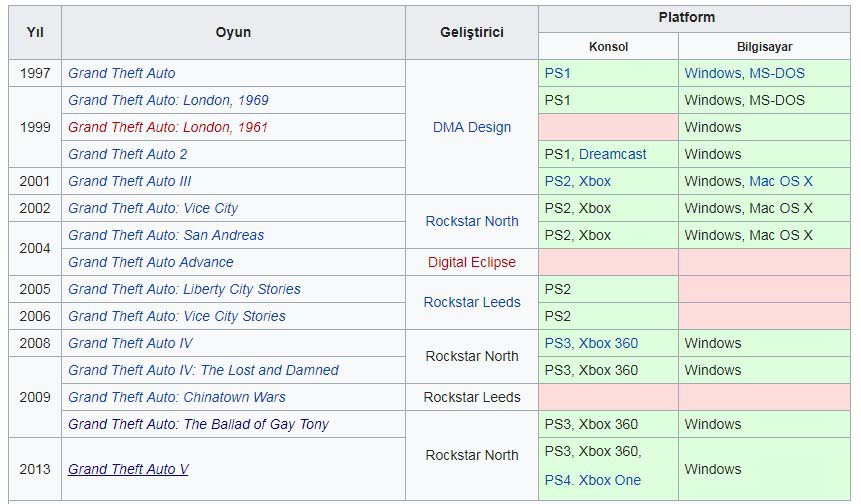The height and width of the screenshot is (504, 861).
Task: Click the Bilgisayar sub-header cell
Action: pos(765,47)
